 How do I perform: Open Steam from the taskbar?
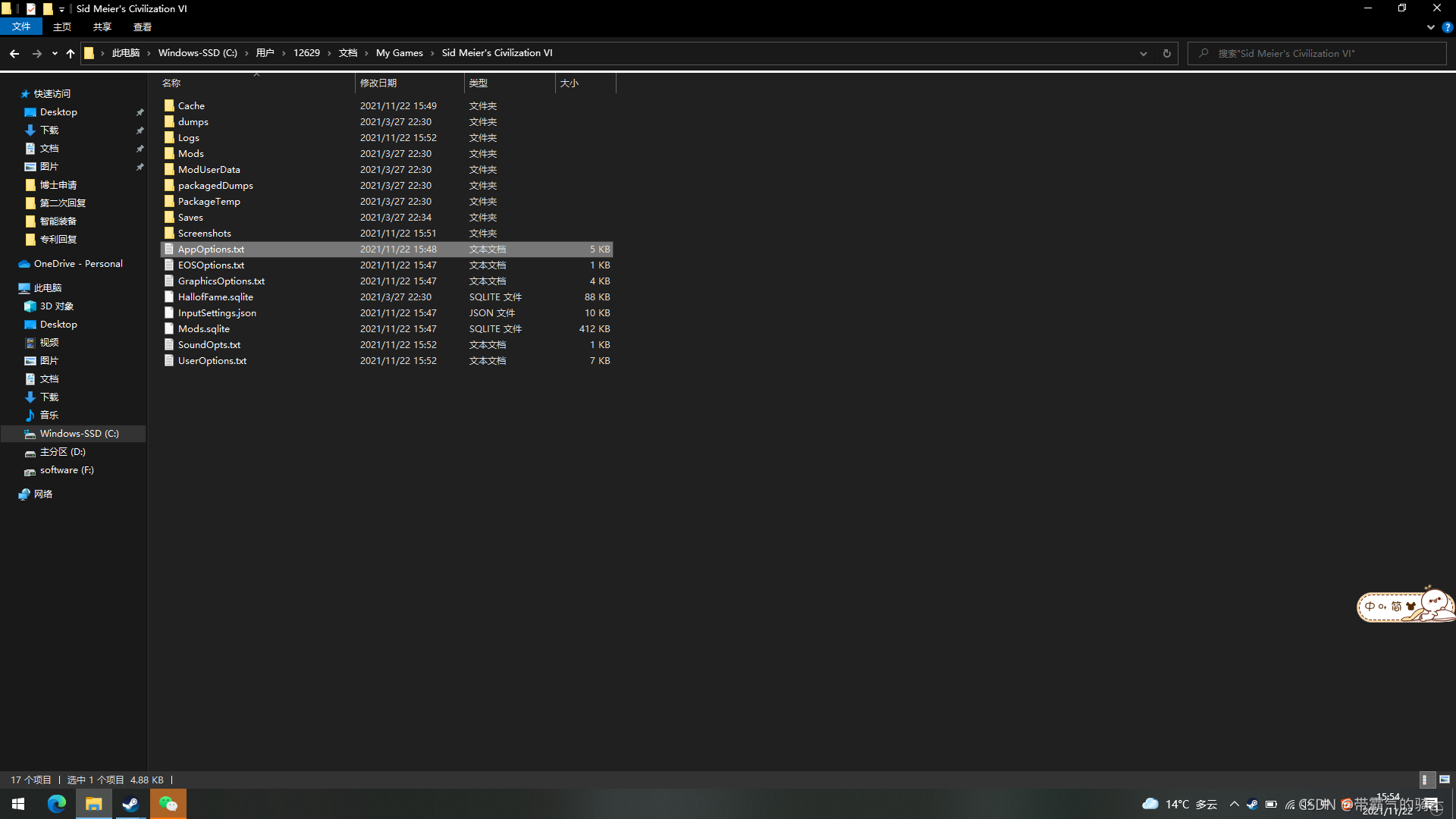click(x=130, y=804)
